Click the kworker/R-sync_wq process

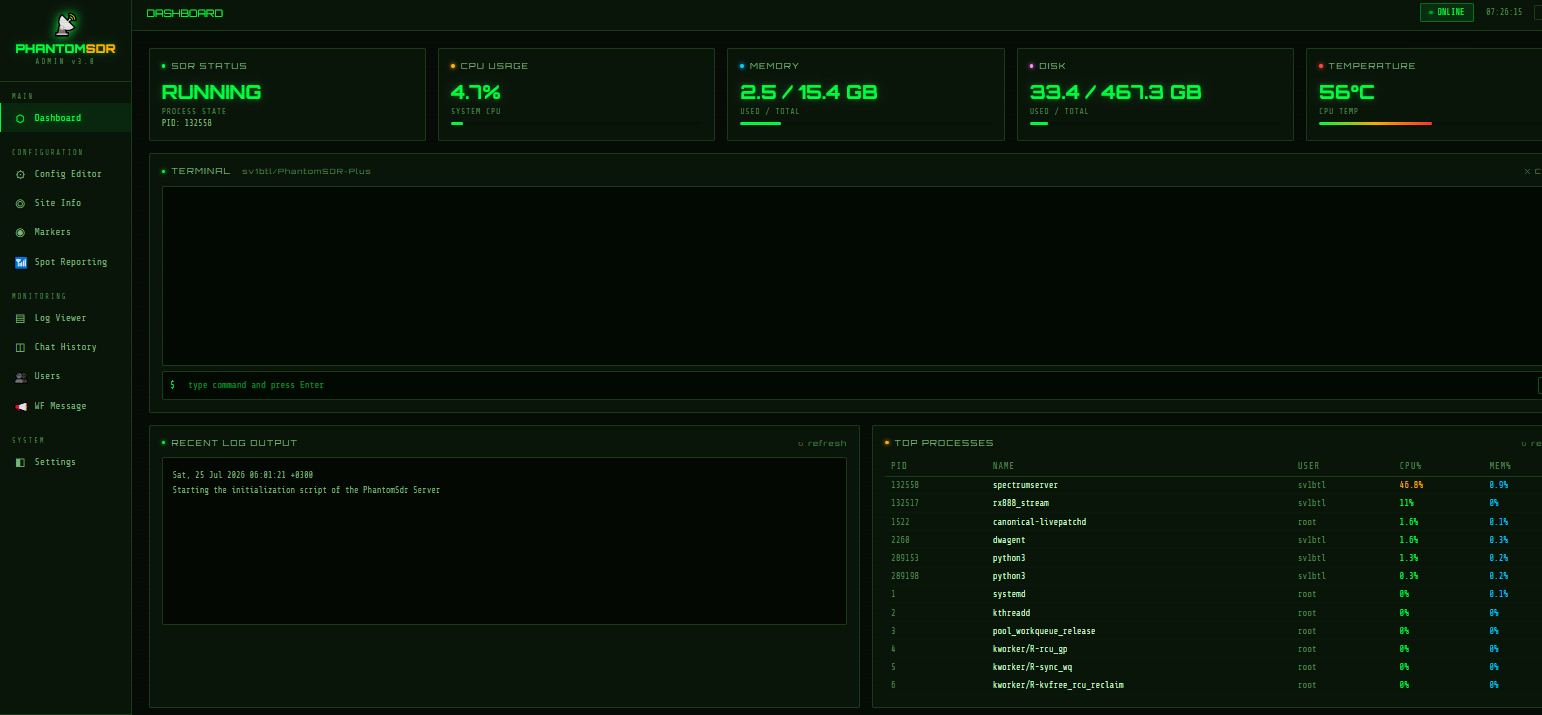pos(1032,667)
